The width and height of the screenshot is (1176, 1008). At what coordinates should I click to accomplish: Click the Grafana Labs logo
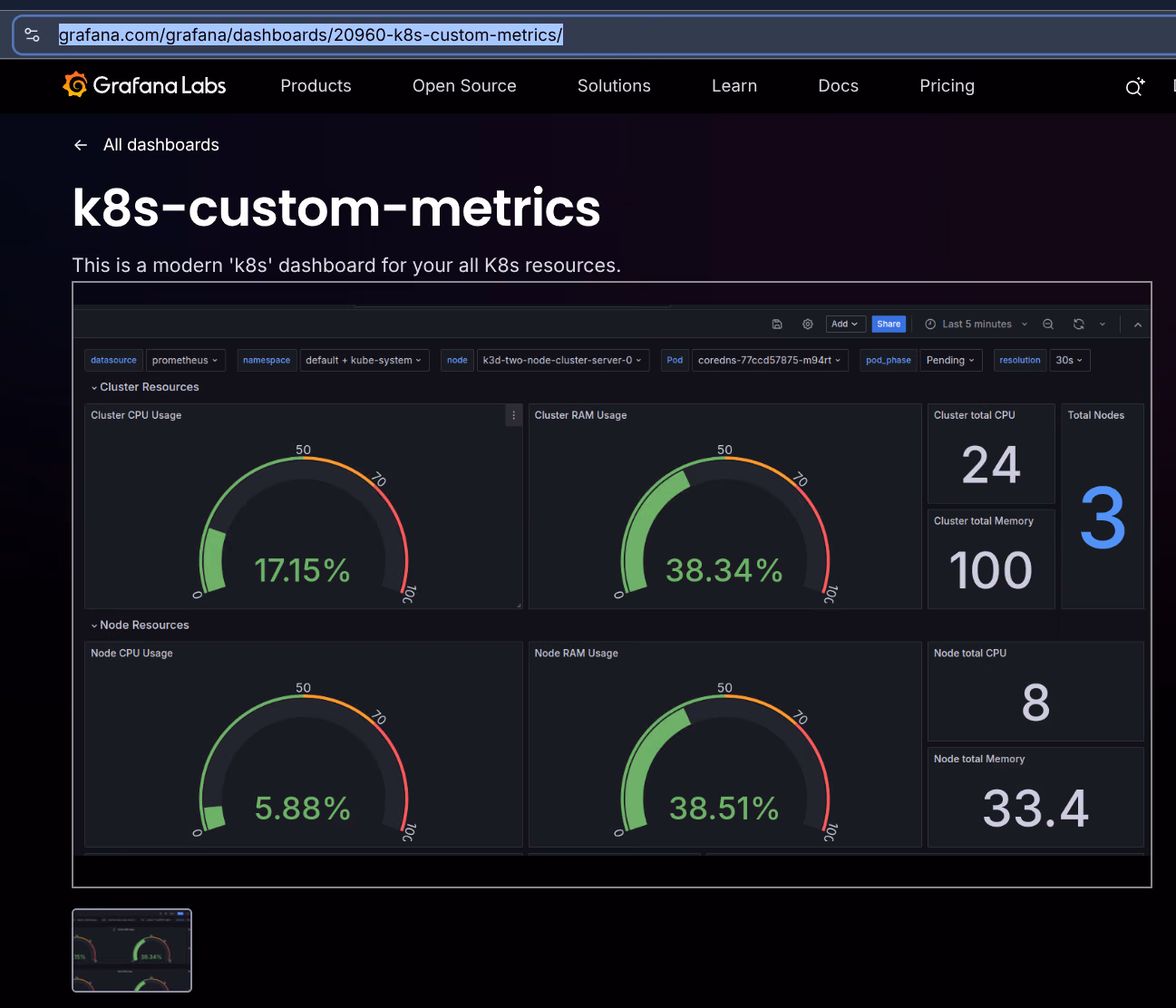(x=143, y=85)
